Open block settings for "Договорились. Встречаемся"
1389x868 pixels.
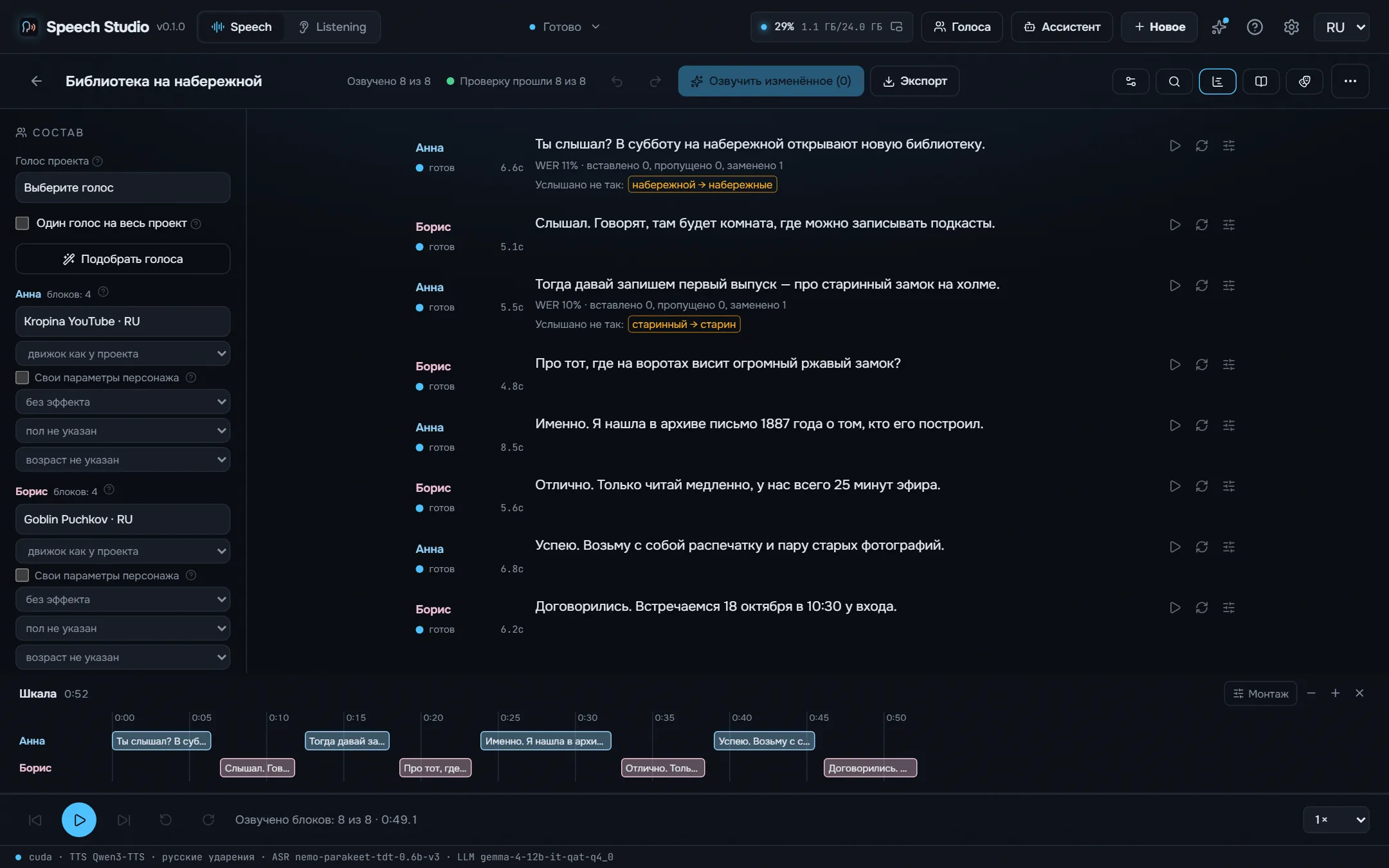click(1229, 608)
